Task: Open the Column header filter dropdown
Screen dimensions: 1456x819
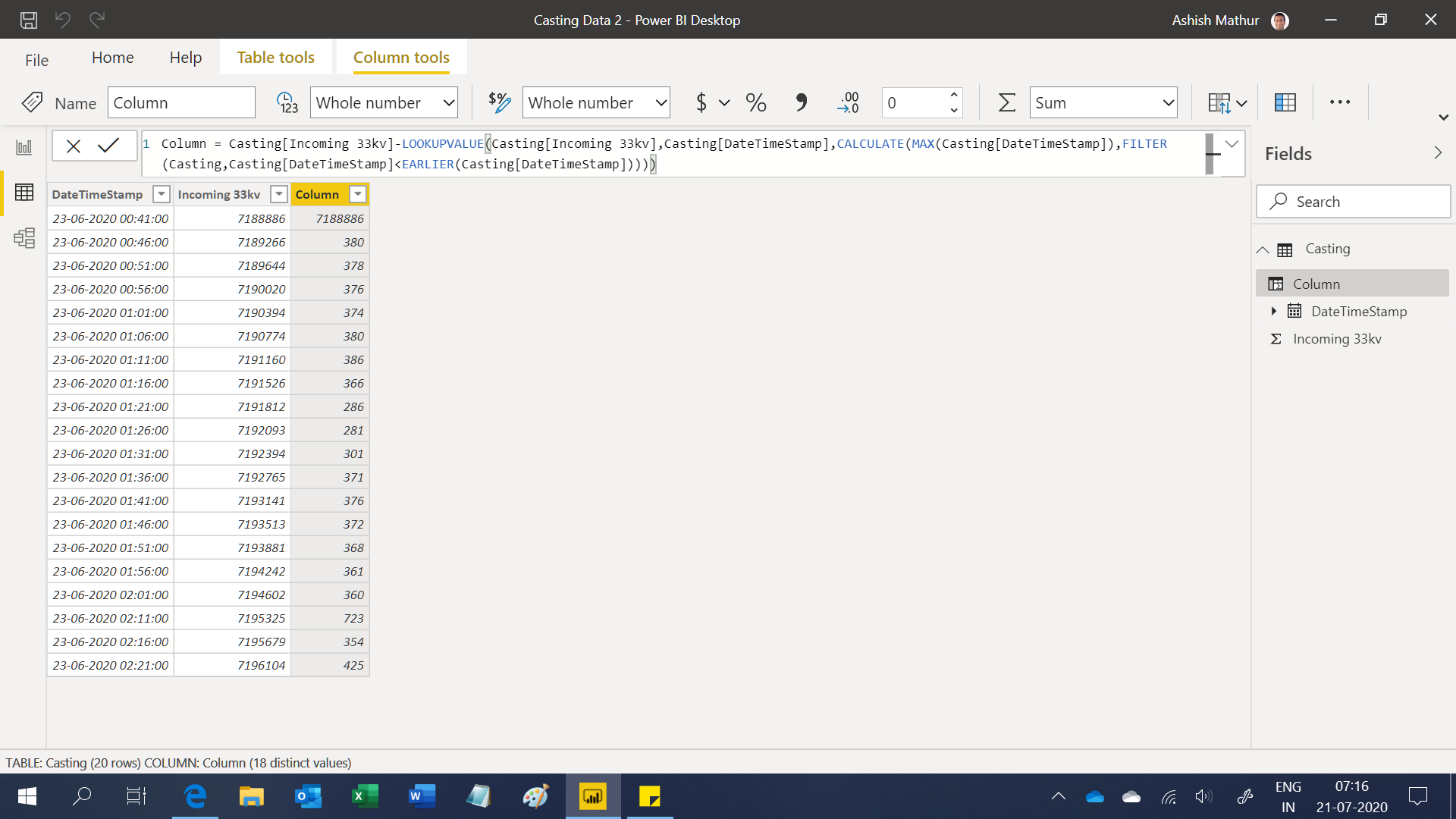Action: tap(358, 195)
